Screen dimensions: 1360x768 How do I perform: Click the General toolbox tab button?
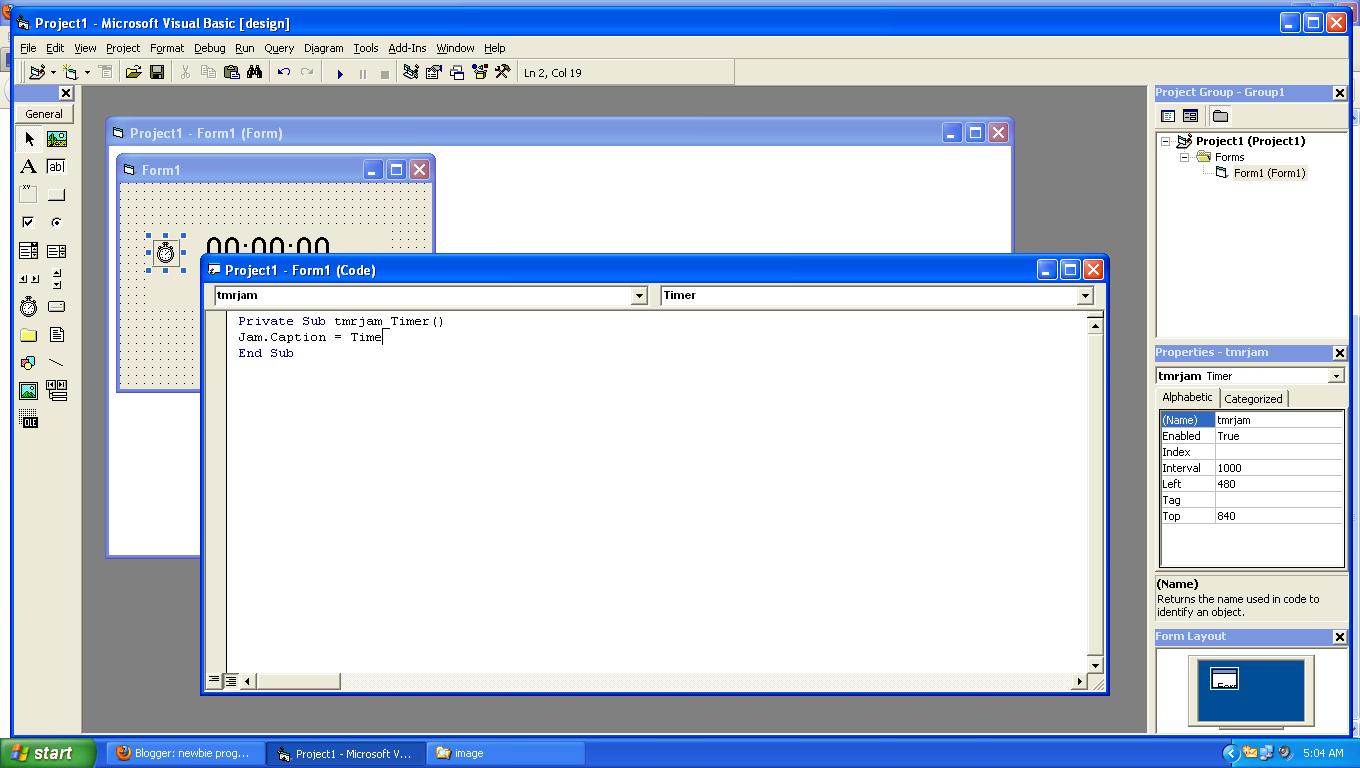click(44, 114)
